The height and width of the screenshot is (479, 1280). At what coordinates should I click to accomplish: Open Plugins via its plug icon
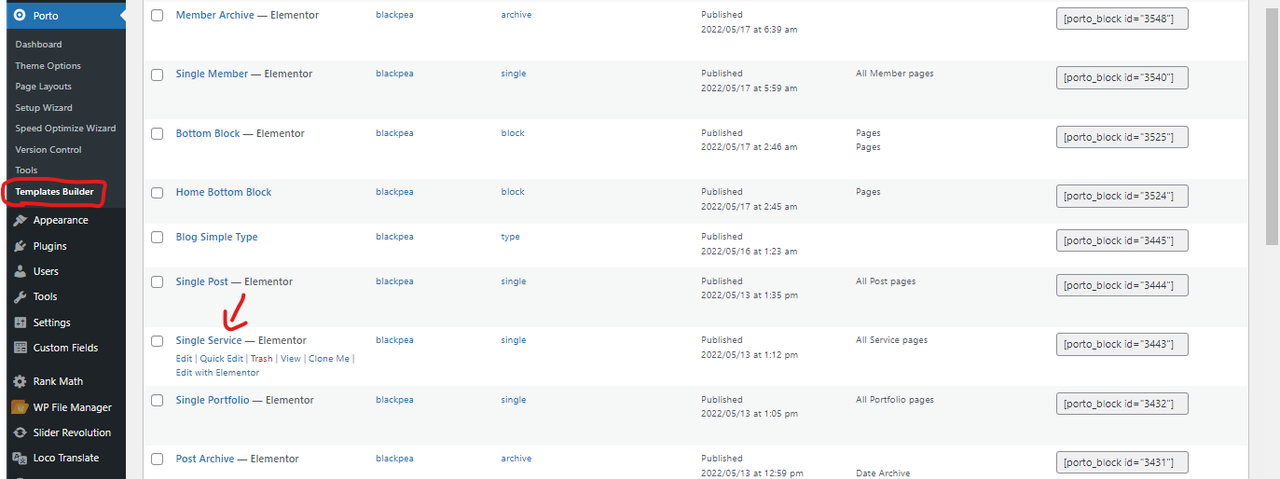click(x=20, y=246)
